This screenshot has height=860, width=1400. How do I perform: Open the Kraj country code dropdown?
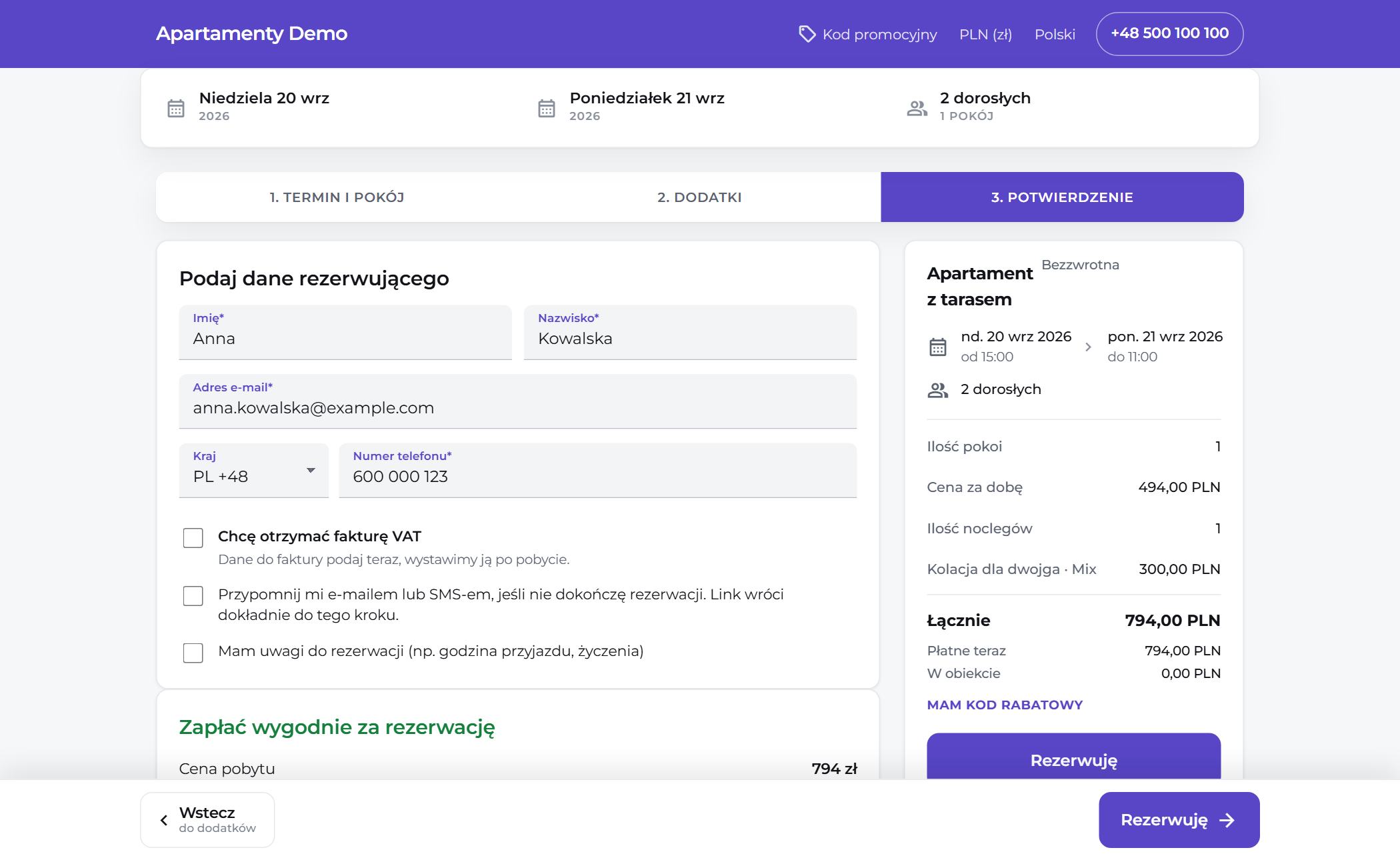coord(254,471)
